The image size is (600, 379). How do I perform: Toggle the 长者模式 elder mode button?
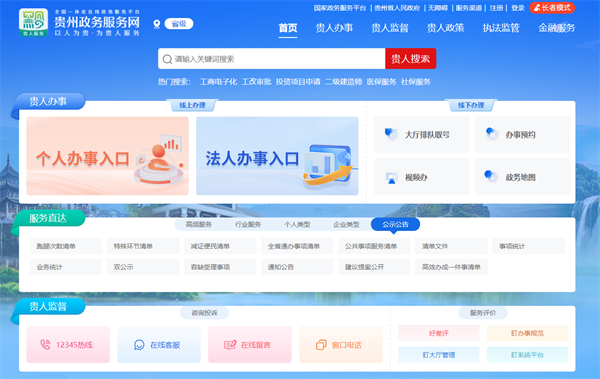[552, 8]
